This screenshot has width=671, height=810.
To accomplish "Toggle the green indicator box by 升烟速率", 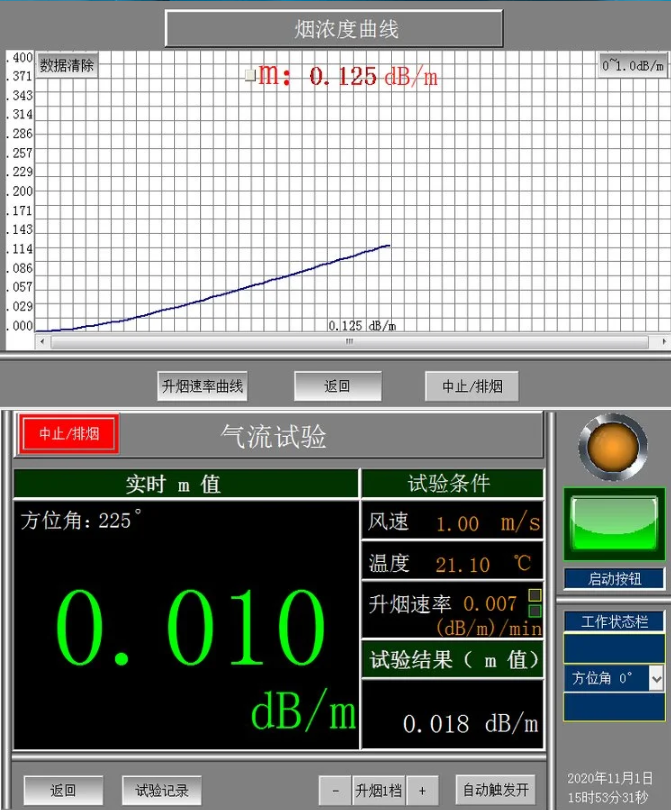I will pyautogui.click(x=535, y=610).
